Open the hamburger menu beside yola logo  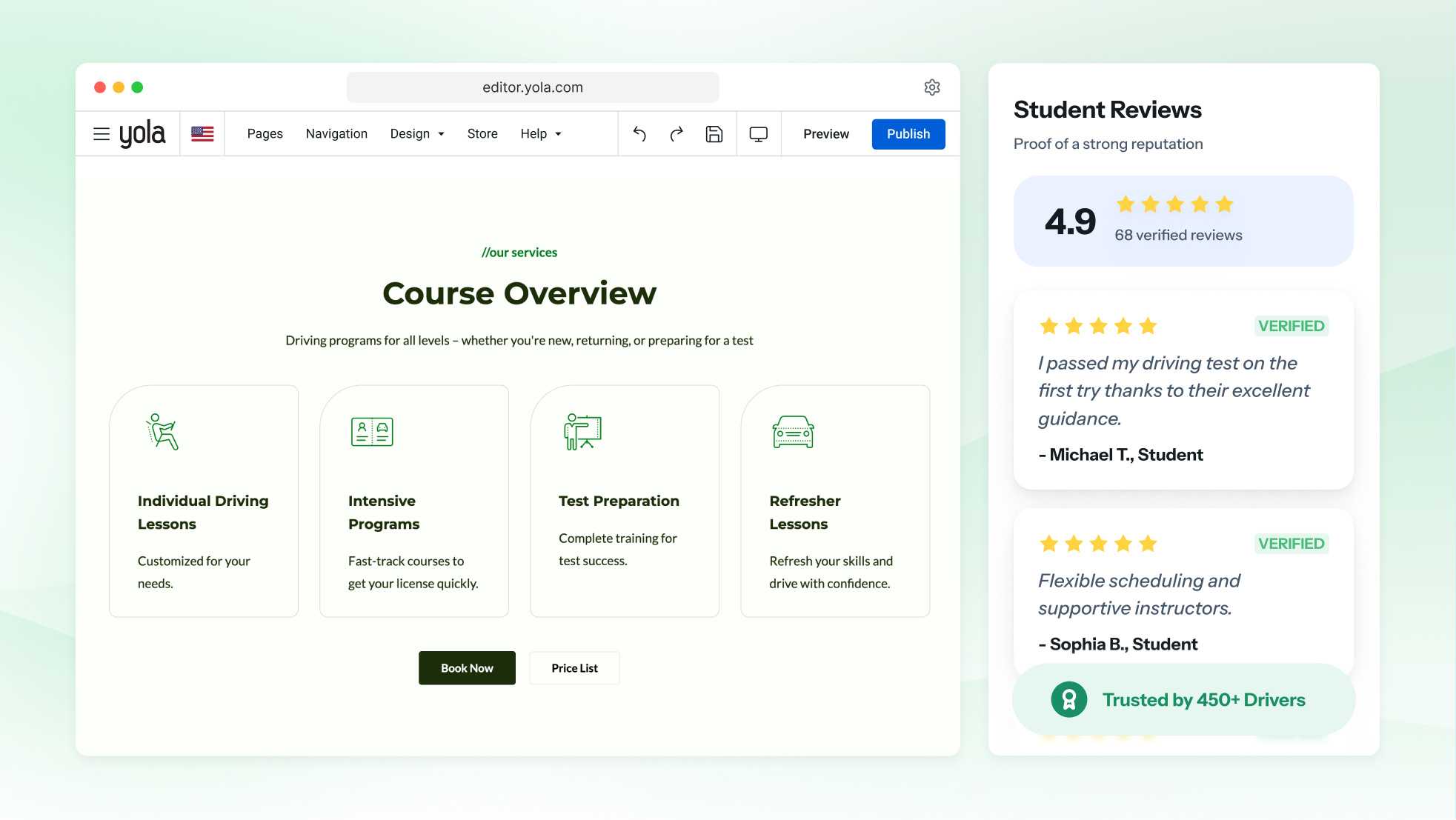[x=102, y=134]
